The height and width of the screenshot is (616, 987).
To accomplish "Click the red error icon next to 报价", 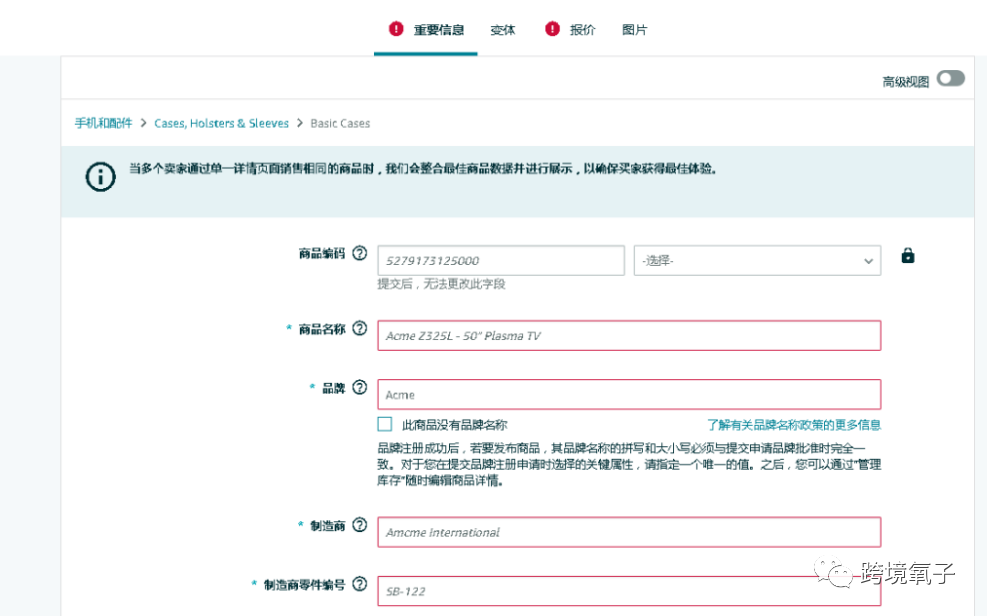I will point(551,29).
